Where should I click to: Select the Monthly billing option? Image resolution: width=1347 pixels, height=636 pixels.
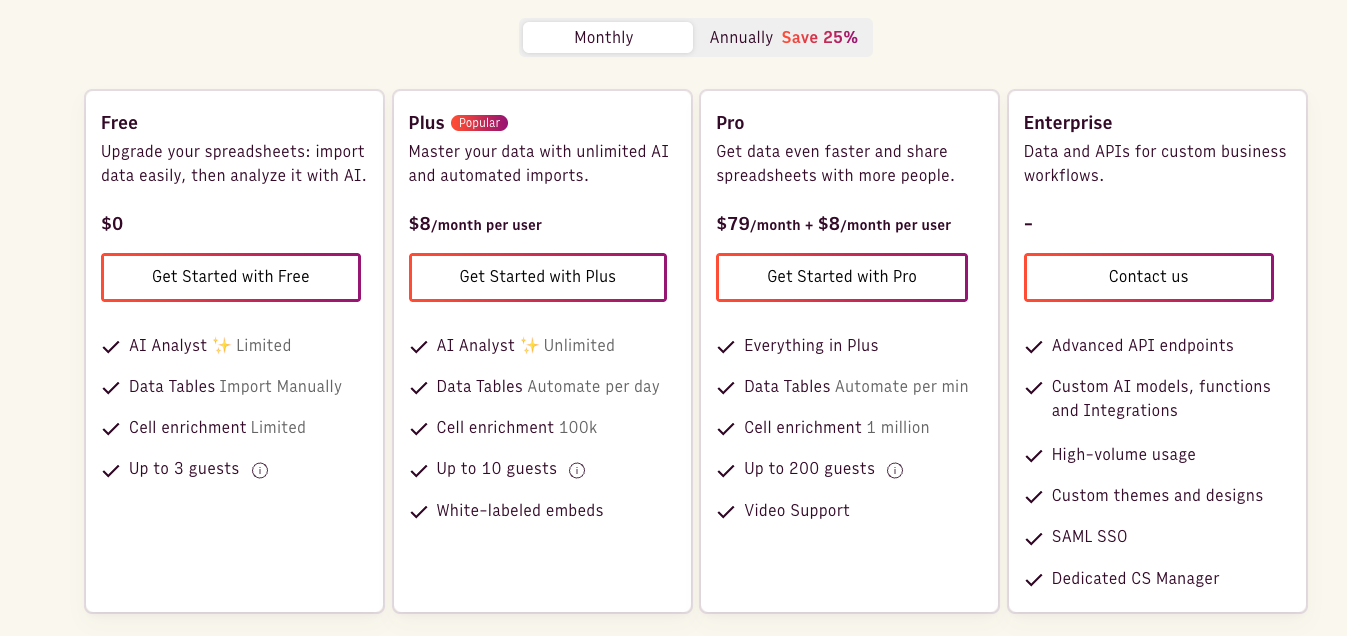pyautogui.click(x=604, y=37)
